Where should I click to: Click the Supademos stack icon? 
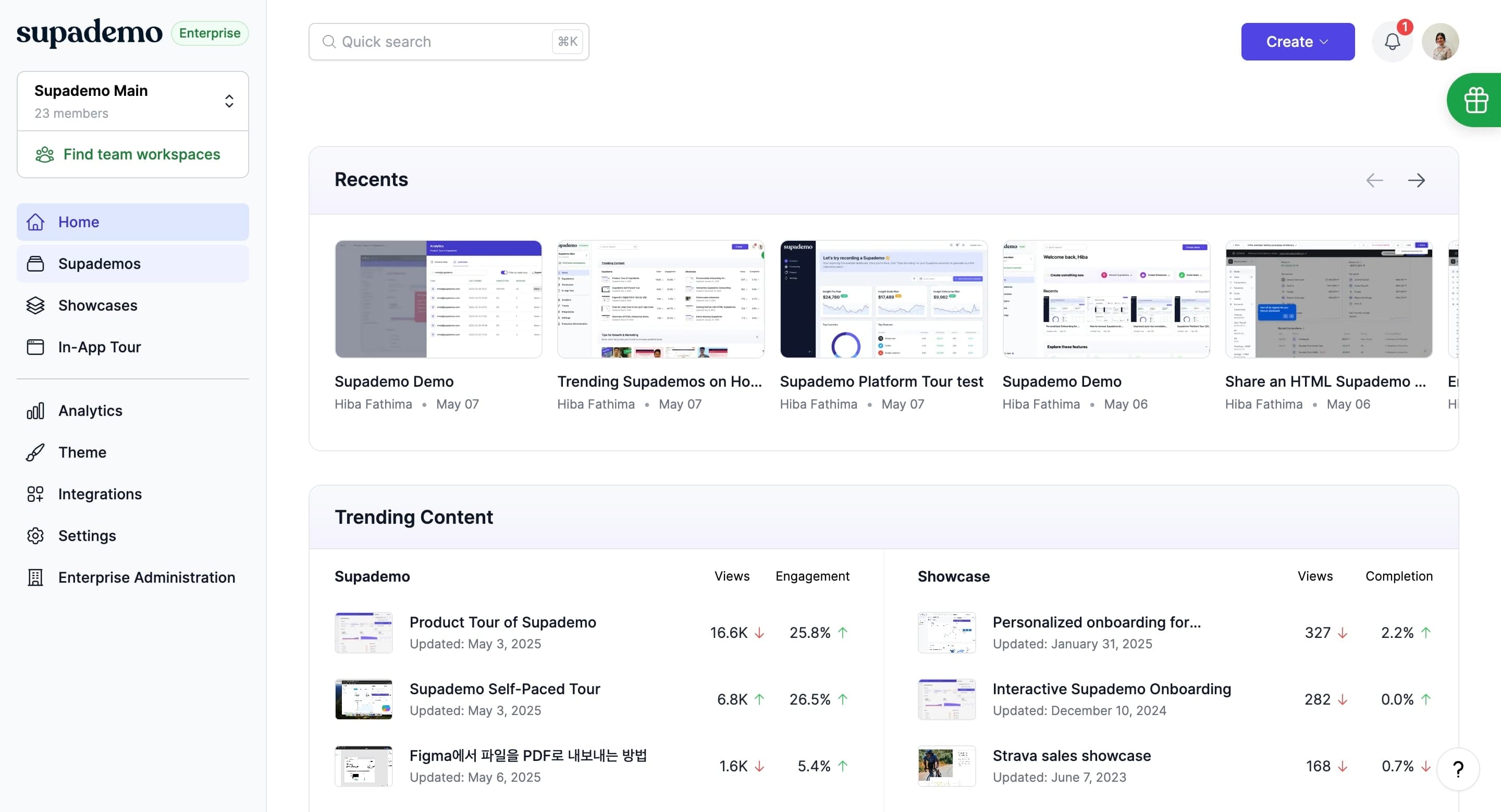[x=35, y=264]
